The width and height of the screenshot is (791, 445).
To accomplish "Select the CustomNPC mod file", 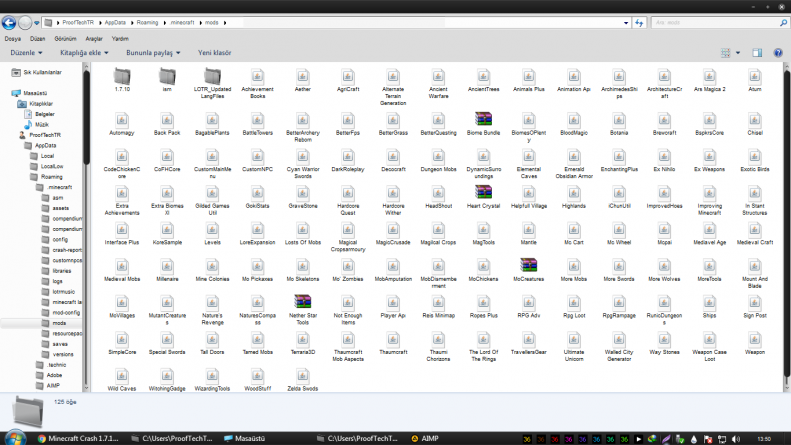I will pyautogui.click(x=257, y=160).
